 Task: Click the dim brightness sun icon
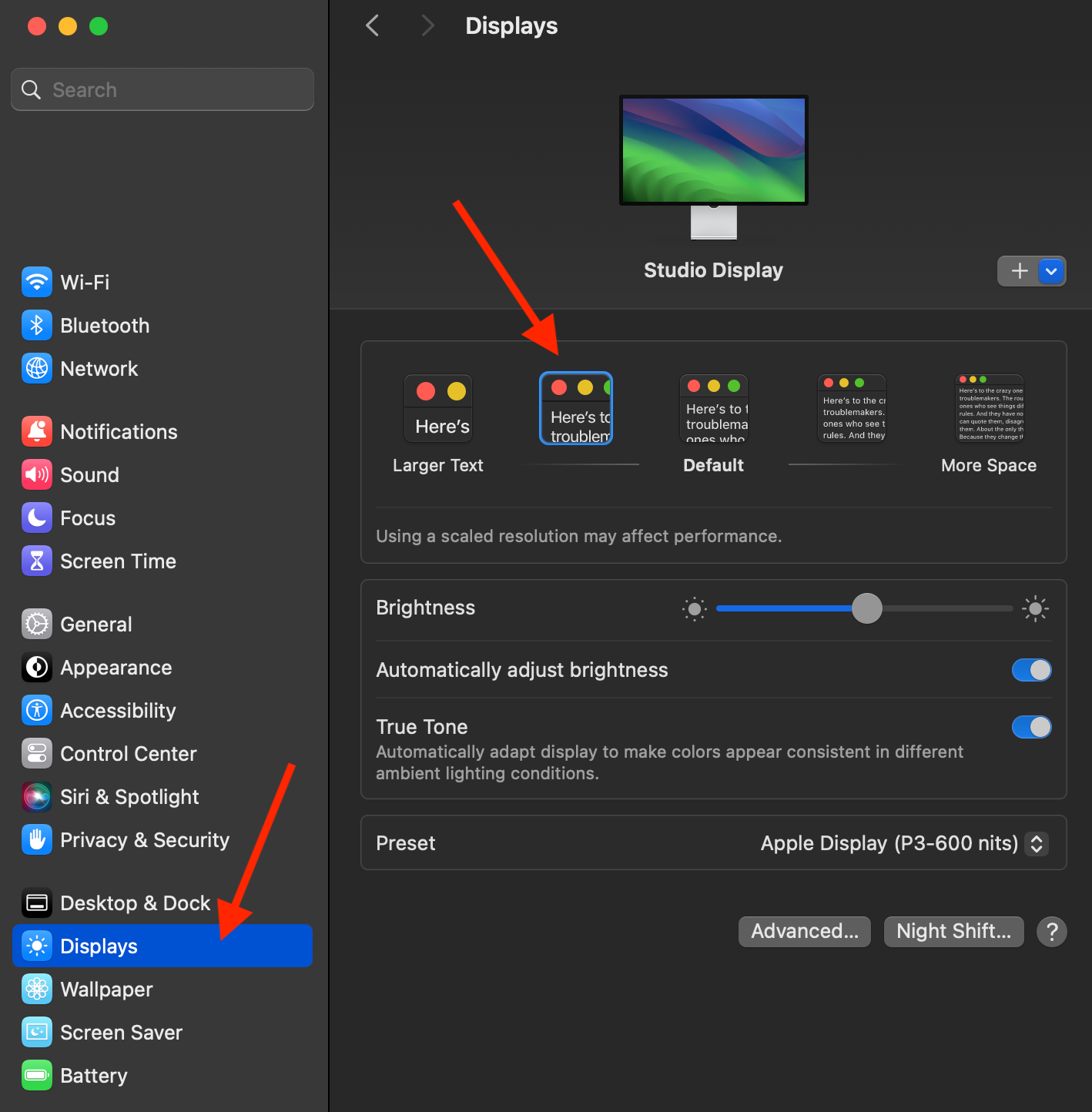point(694,608)
